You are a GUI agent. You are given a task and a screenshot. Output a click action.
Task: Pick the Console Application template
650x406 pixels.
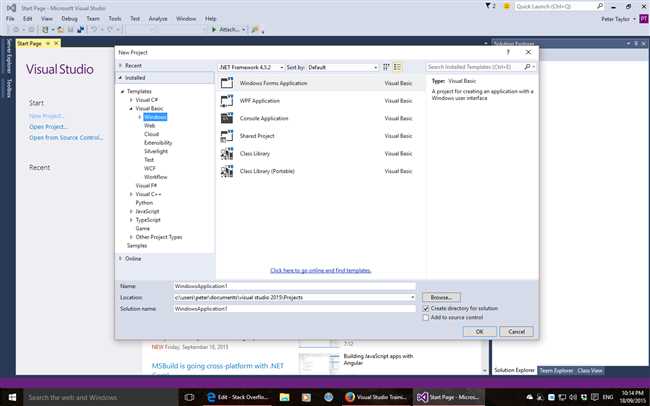pyautogui.click(x=263, y=119)
